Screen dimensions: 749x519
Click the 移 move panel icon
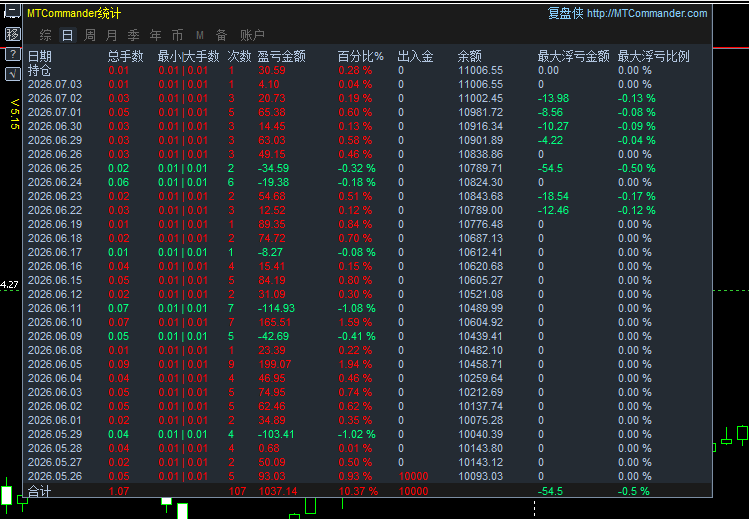pyautogui.click(x=12, y=34)
